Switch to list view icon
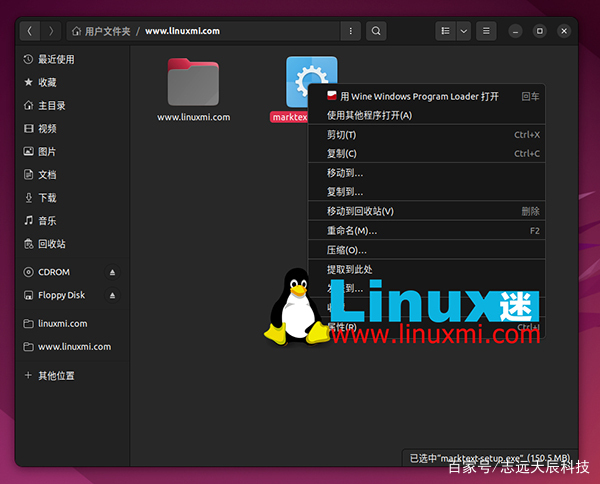The height and width of the screenshot is (484, 600). [445, 31]
